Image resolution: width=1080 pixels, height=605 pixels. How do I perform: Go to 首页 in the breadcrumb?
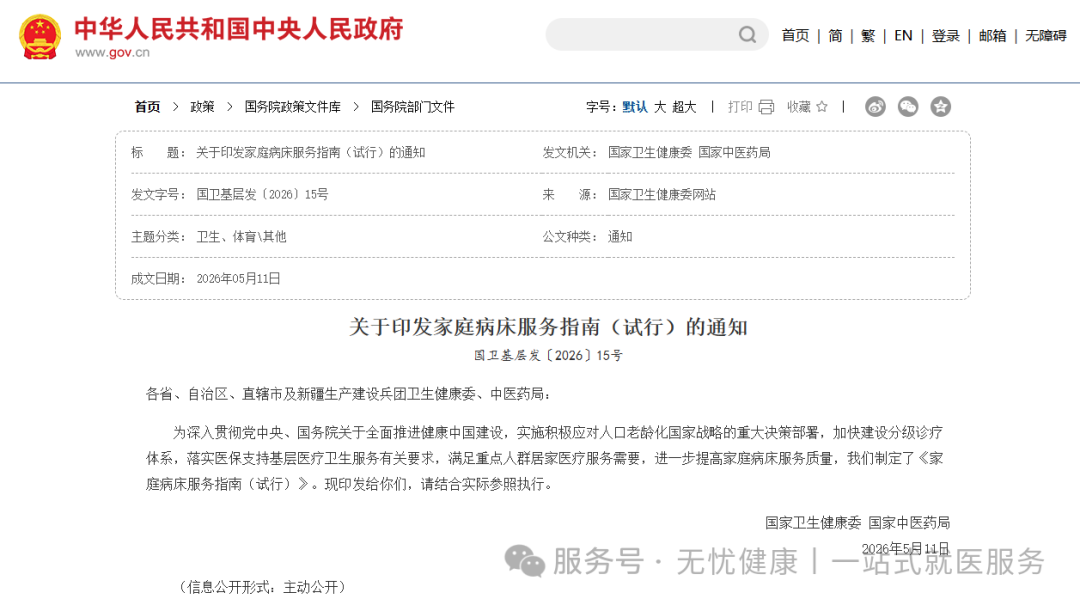click(147, 107)
